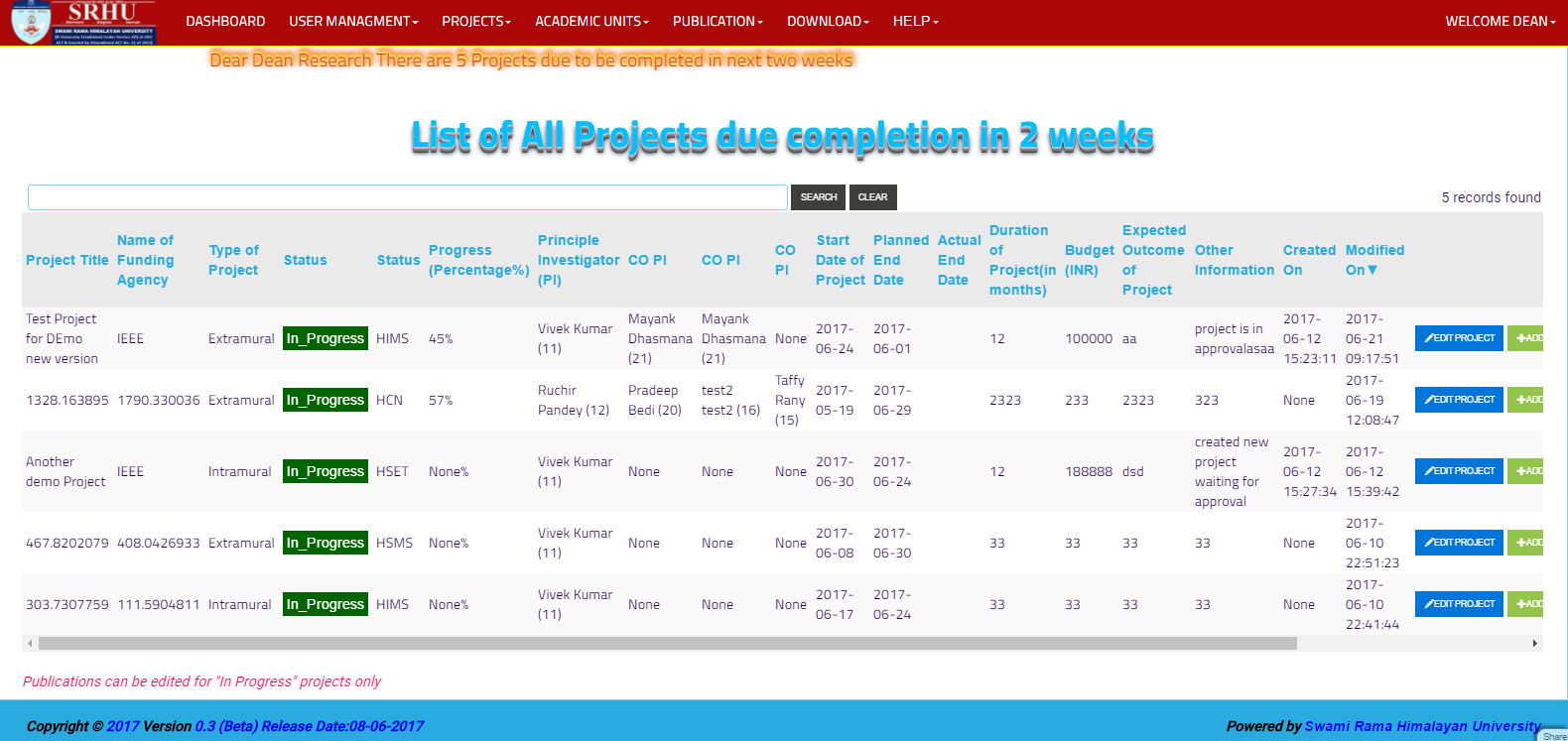Screen dimensions: 1568x741
Task: Open Swami Rama Himalayan University footer link
Action: [x=1423, y=726]
